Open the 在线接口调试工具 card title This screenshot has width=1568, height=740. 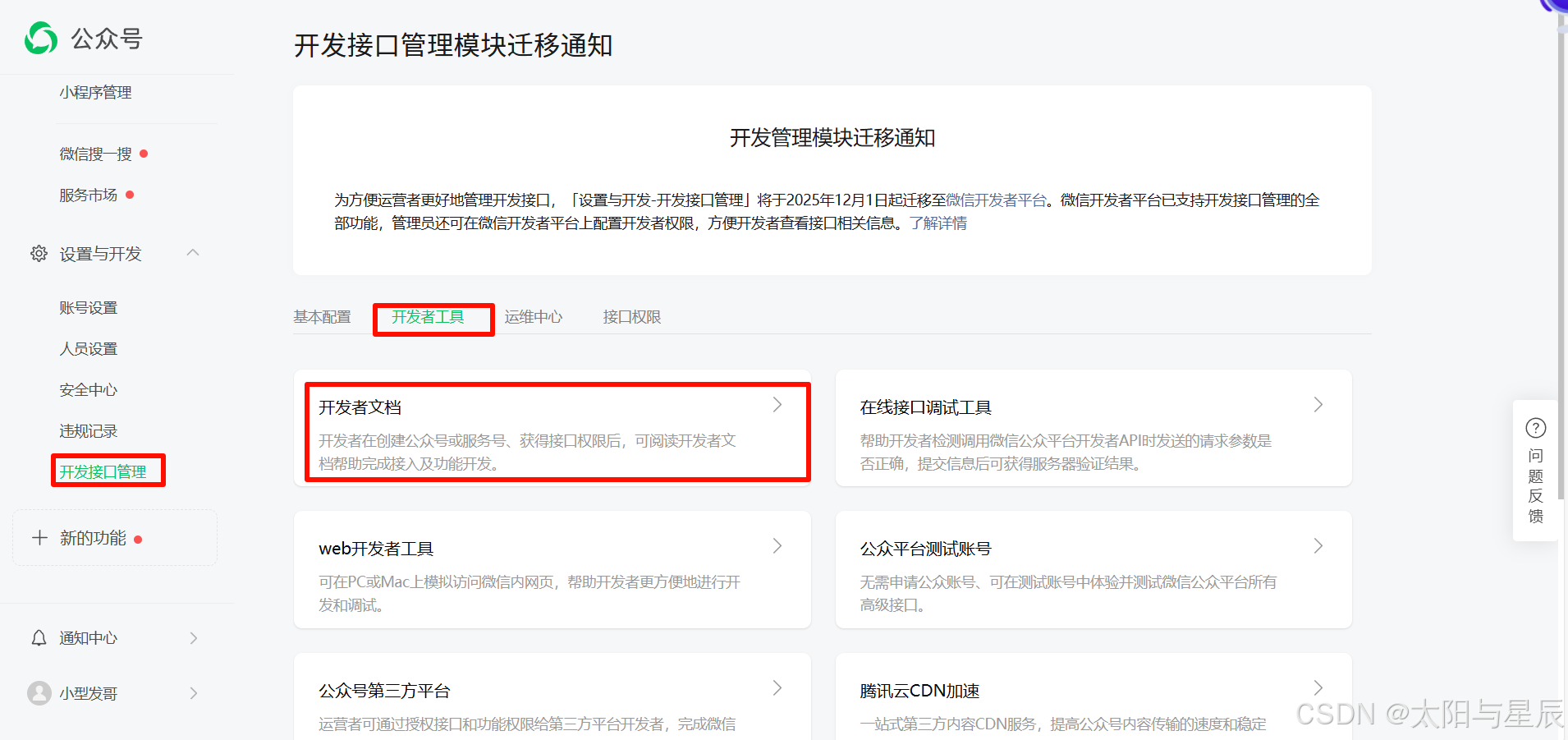click(926, 407)
